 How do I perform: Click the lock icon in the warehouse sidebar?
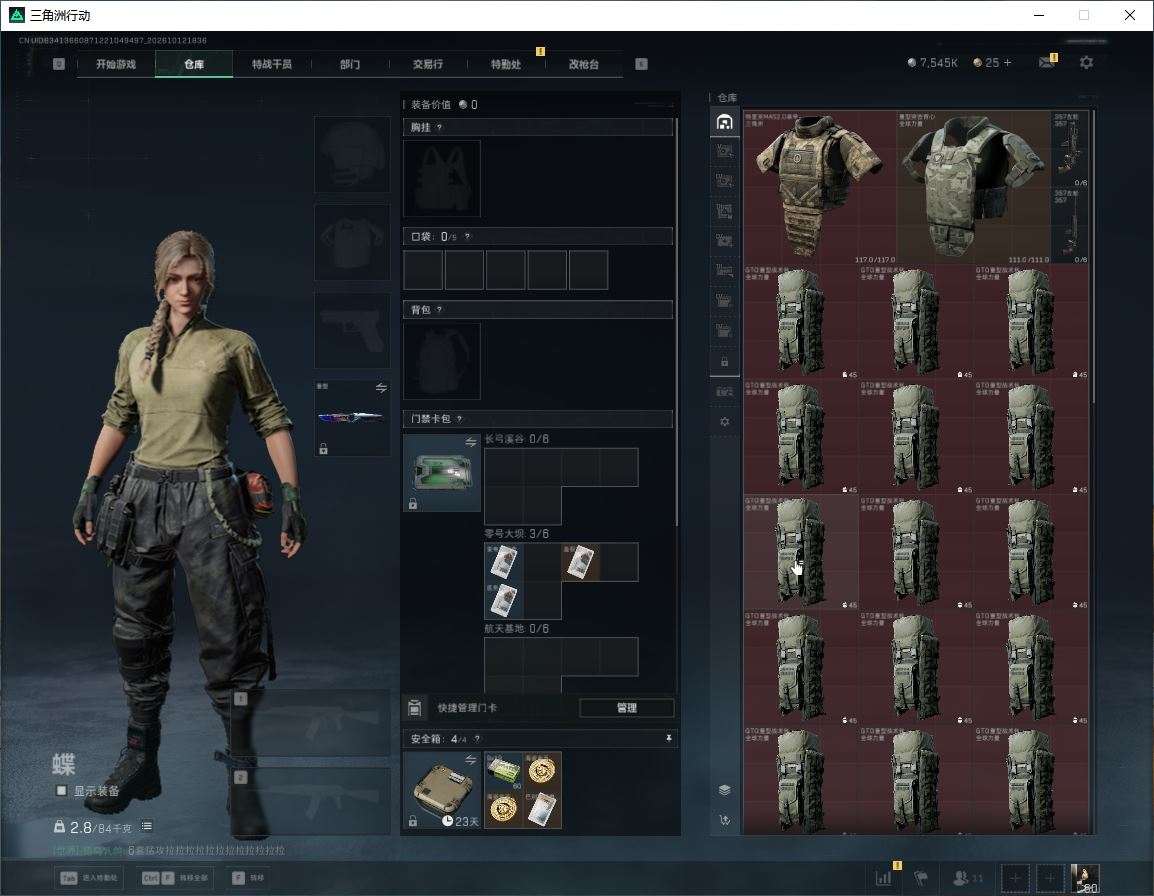point(724,361)
